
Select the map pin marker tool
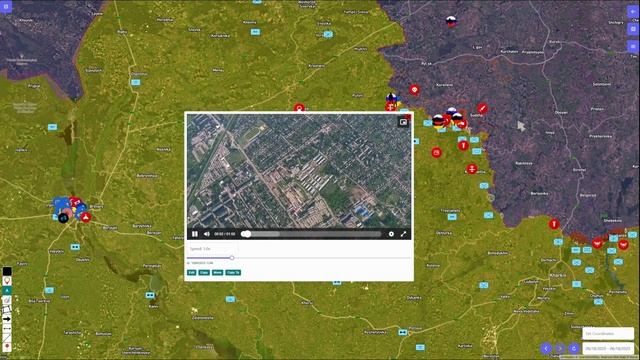[x=7, y=281]
